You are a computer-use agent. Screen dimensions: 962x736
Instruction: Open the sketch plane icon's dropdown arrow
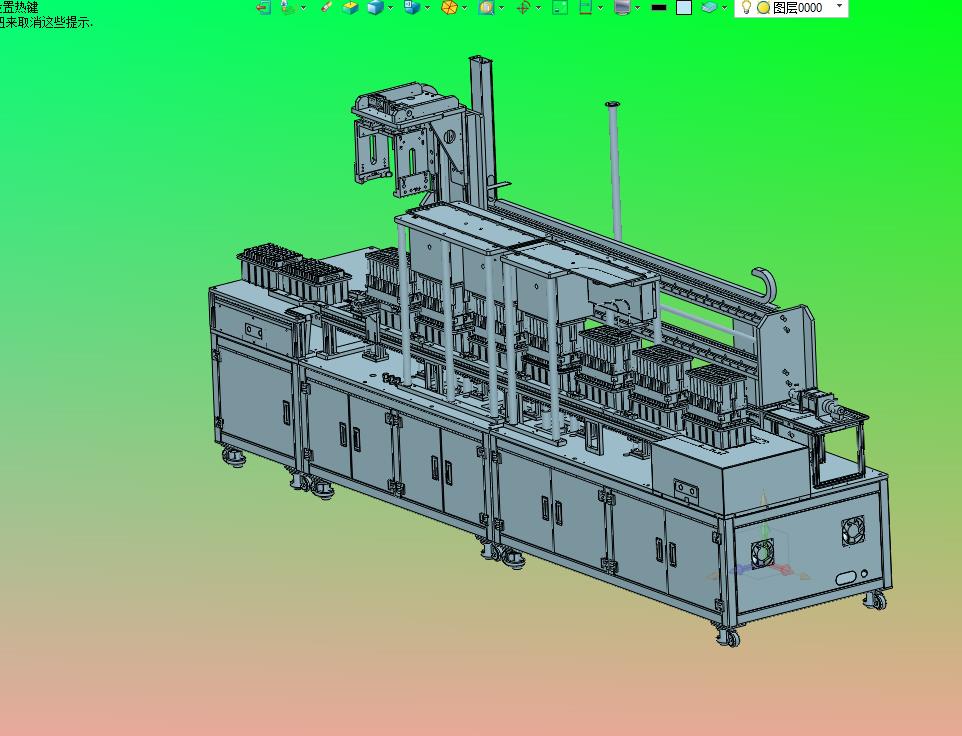[x=304, y=8]
